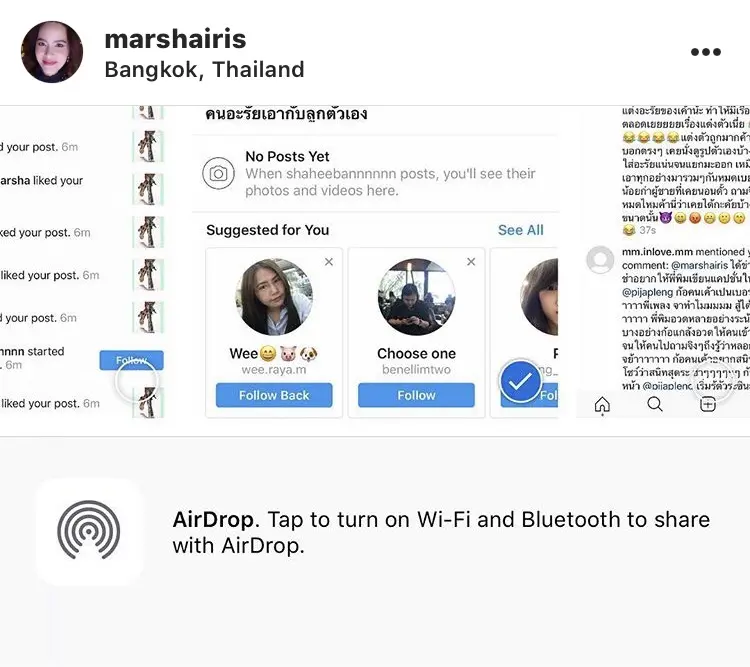The height and width of the screenshot is (667, 750).
Task: Toggle the blue checkmark selection circle
Action: coord(520,381)
